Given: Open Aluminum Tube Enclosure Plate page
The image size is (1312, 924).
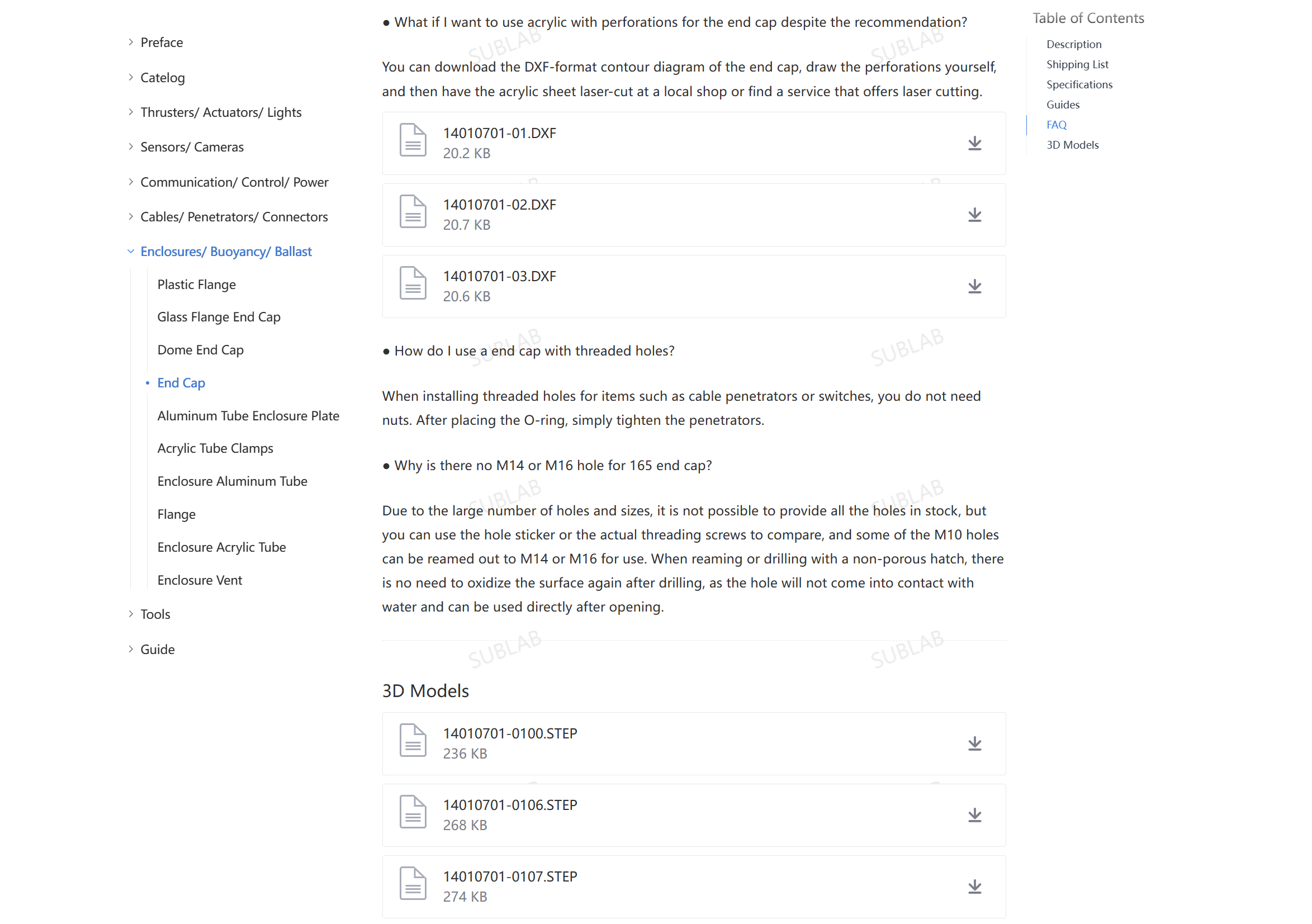Looking at the screenshot, I should [x=248, y=415].
